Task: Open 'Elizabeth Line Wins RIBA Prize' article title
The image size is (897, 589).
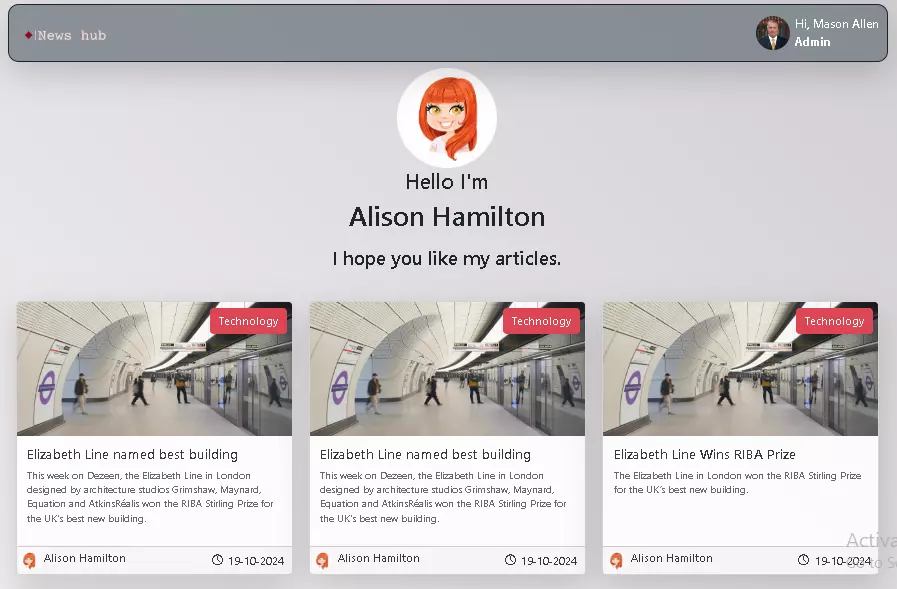Action: click(704, 455)
